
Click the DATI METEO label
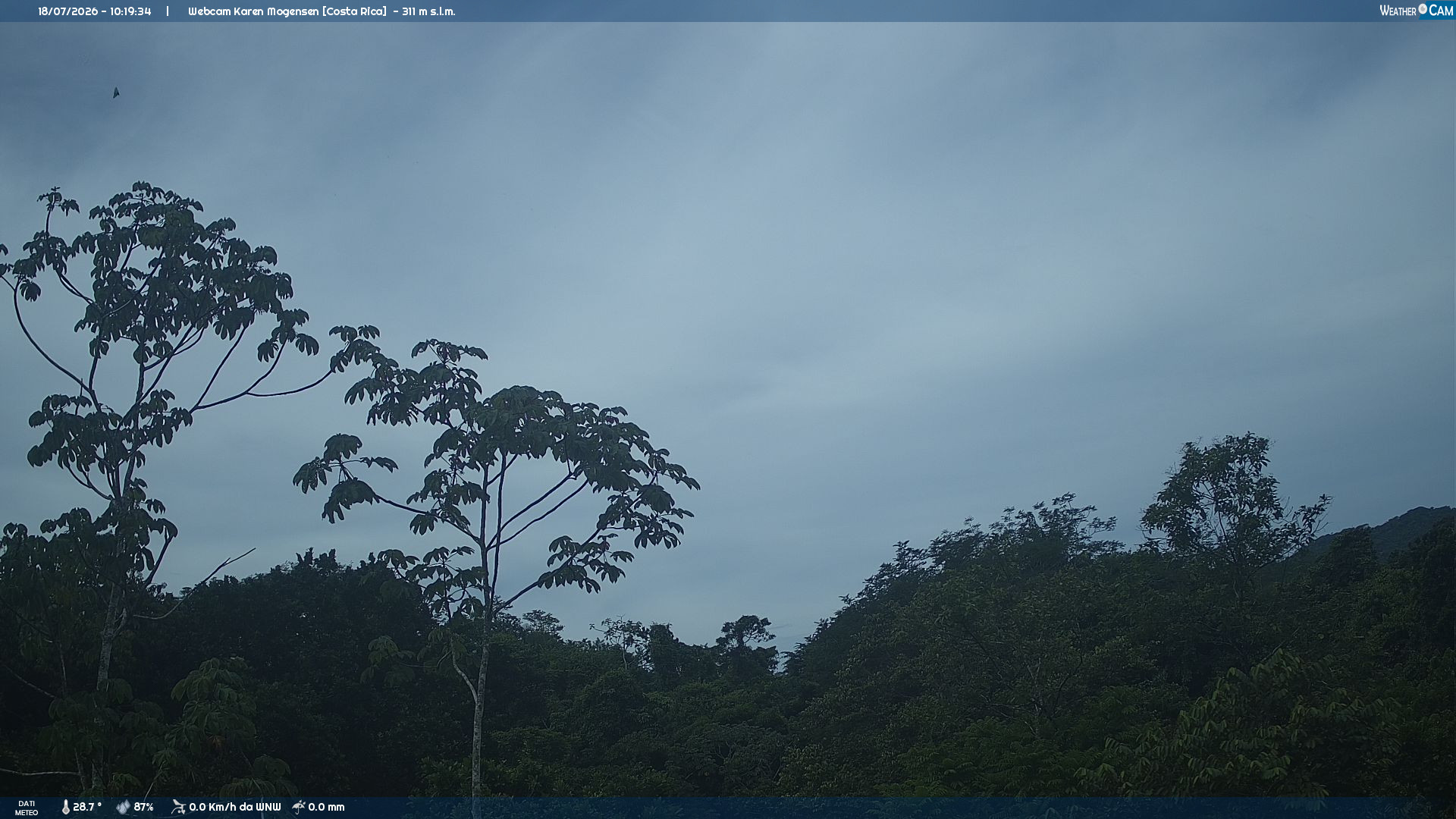[27, 808]
